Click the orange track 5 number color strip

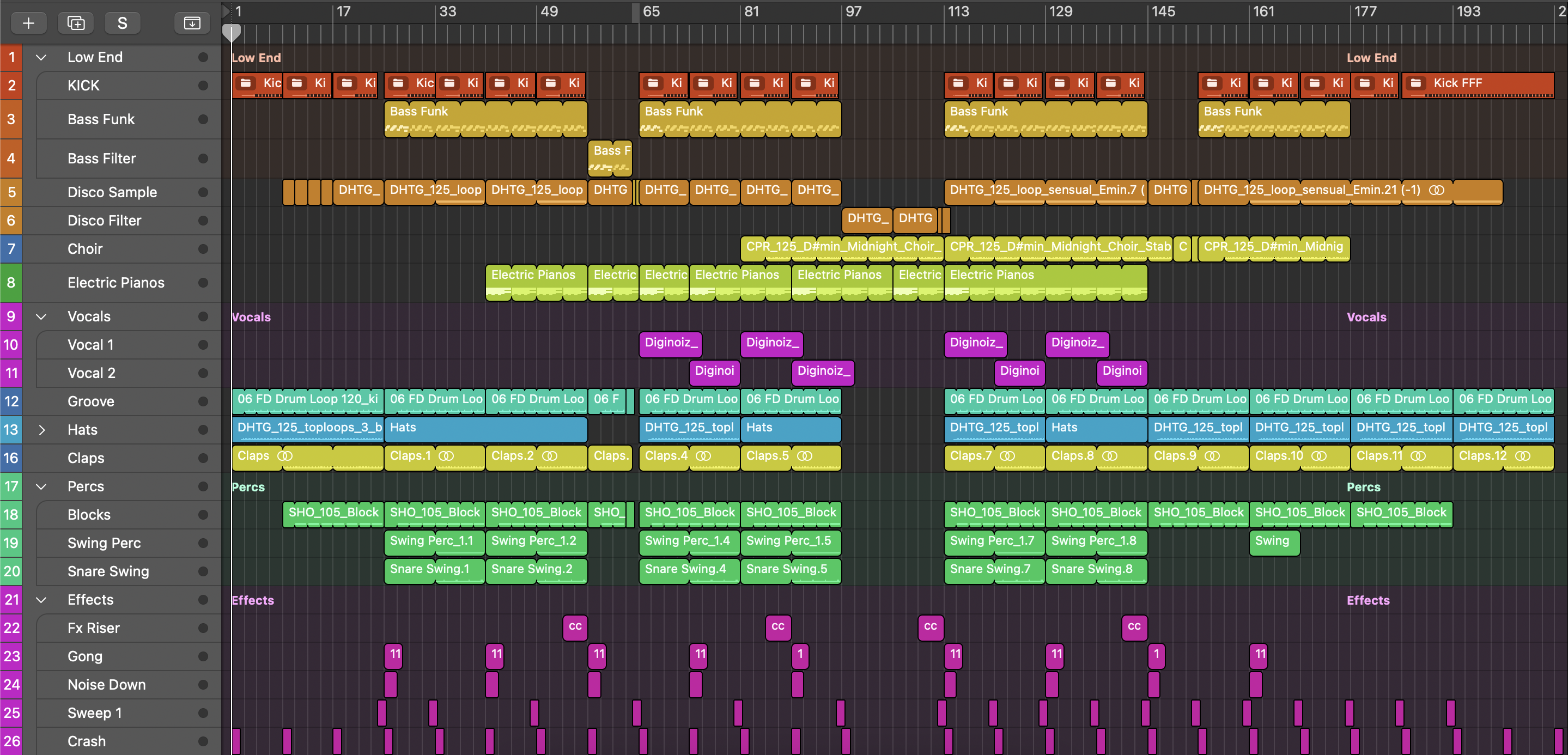pos(11,192)
